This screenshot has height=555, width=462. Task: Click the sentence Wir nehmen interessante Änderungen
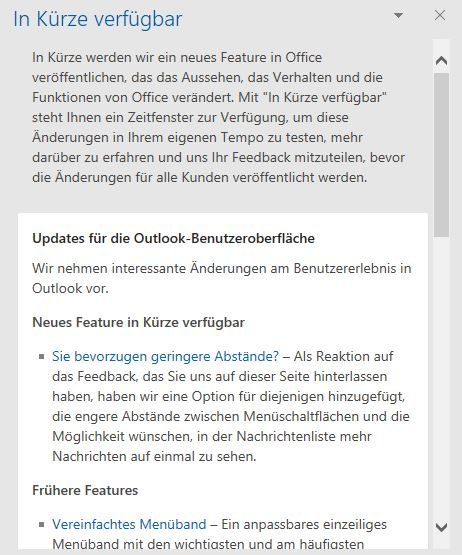coord(222,278)
